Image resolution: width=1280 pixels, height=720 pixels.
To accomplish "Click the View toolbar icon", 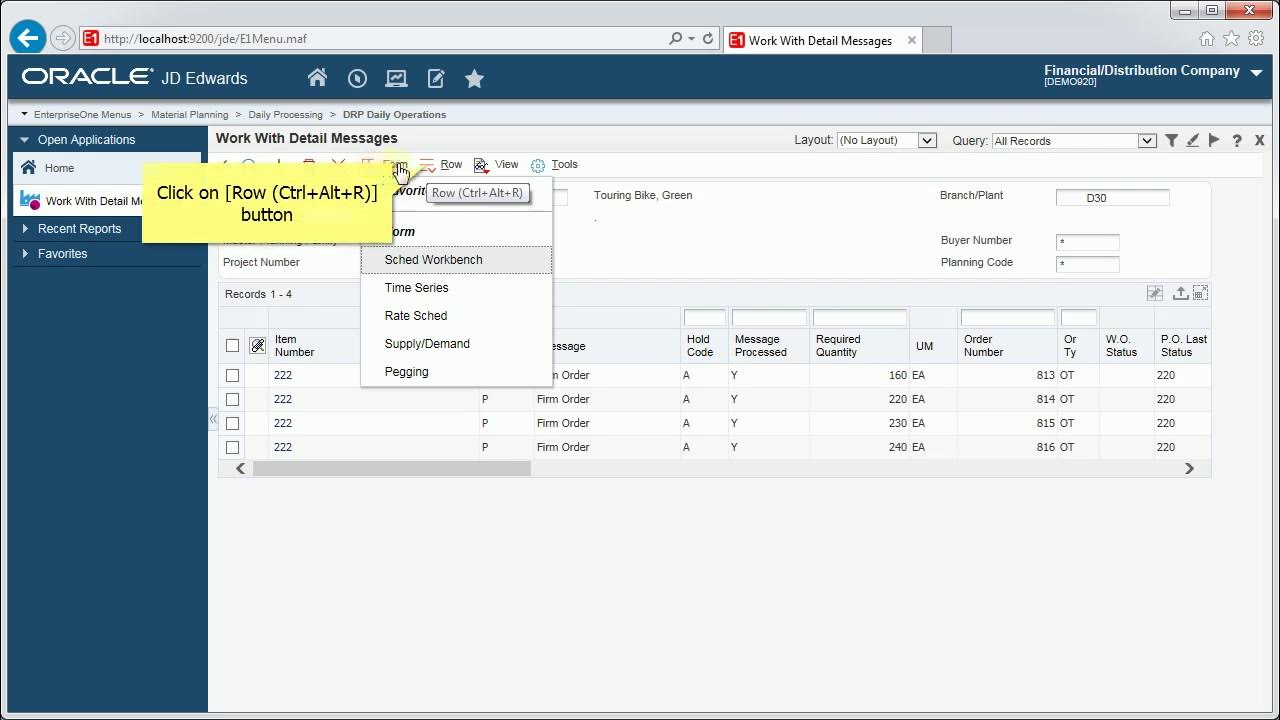I will click(481, 165).
